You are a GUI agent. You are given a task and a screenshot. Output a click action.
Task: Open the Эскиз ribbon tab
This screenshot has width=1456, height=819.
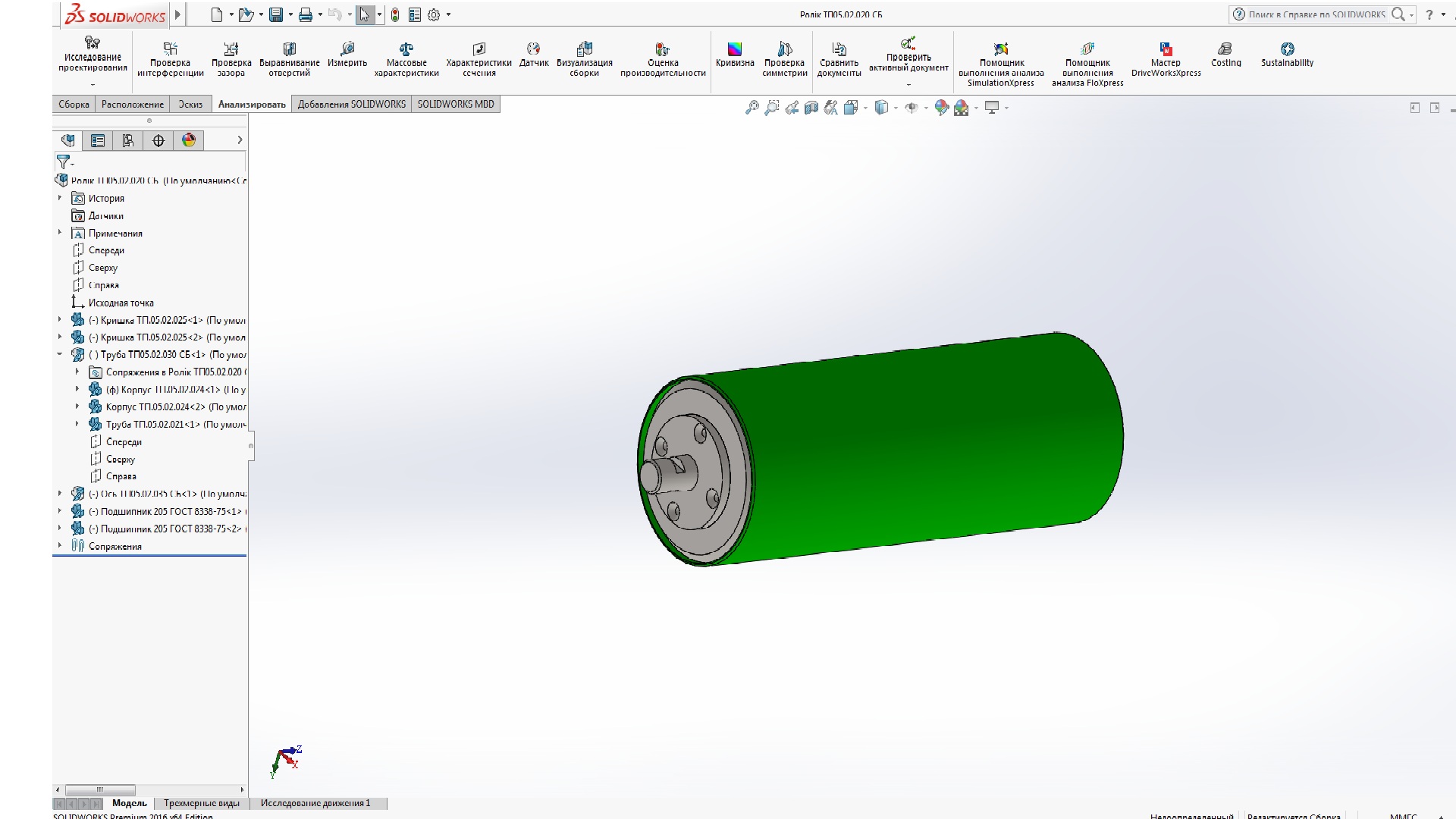click(190, 105)
